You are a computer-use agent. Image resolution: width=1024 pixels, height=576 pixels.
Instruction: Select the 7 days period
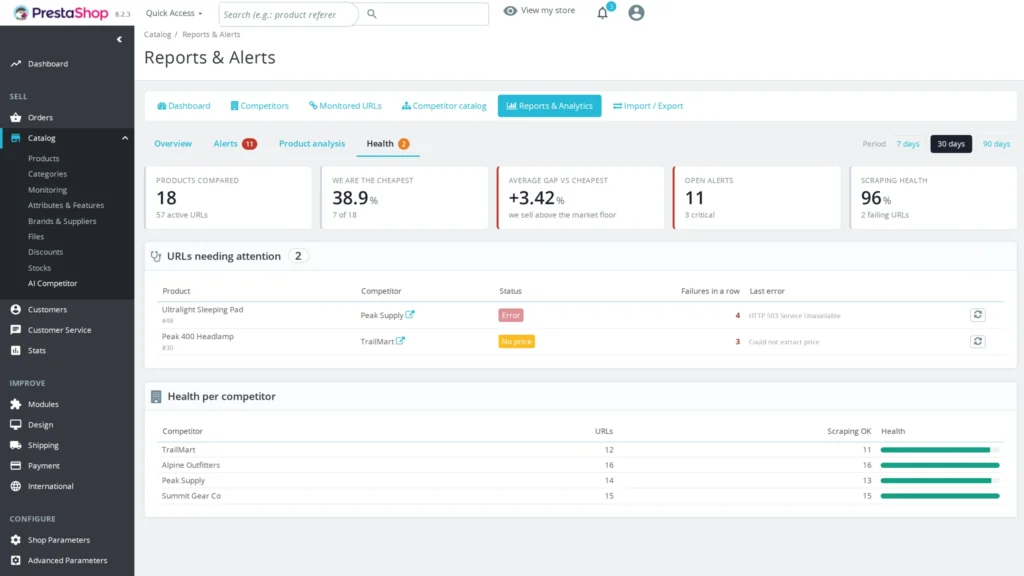point(908,144)
